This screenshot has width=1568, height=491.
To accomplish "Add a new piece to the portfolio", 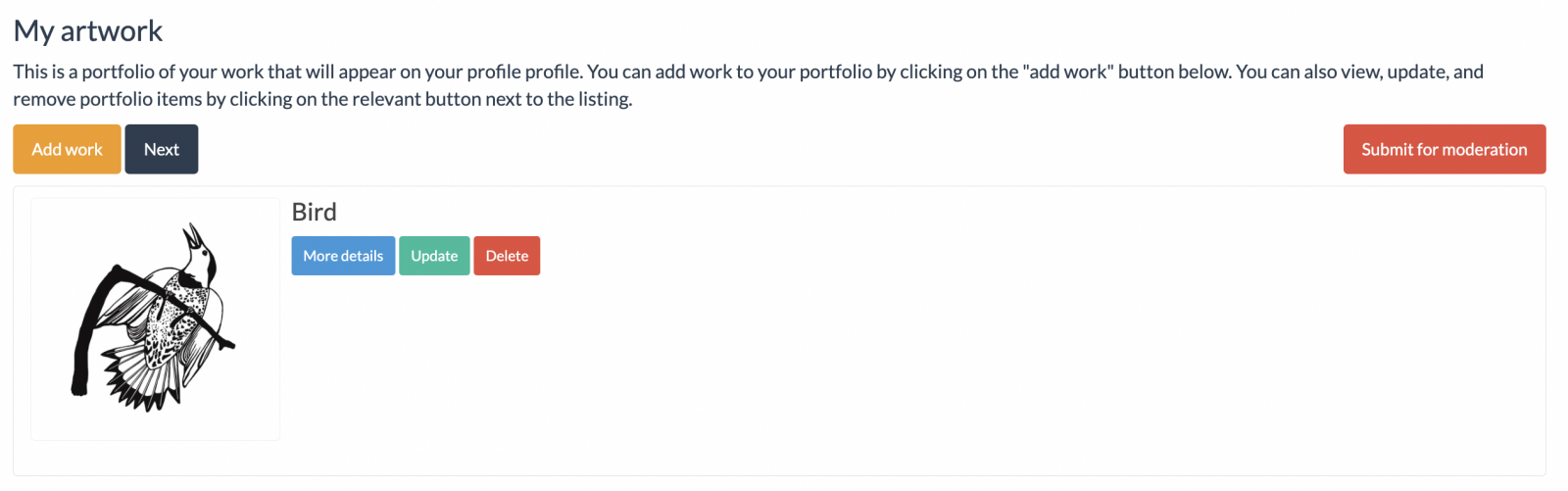I will tap(67, 149).
